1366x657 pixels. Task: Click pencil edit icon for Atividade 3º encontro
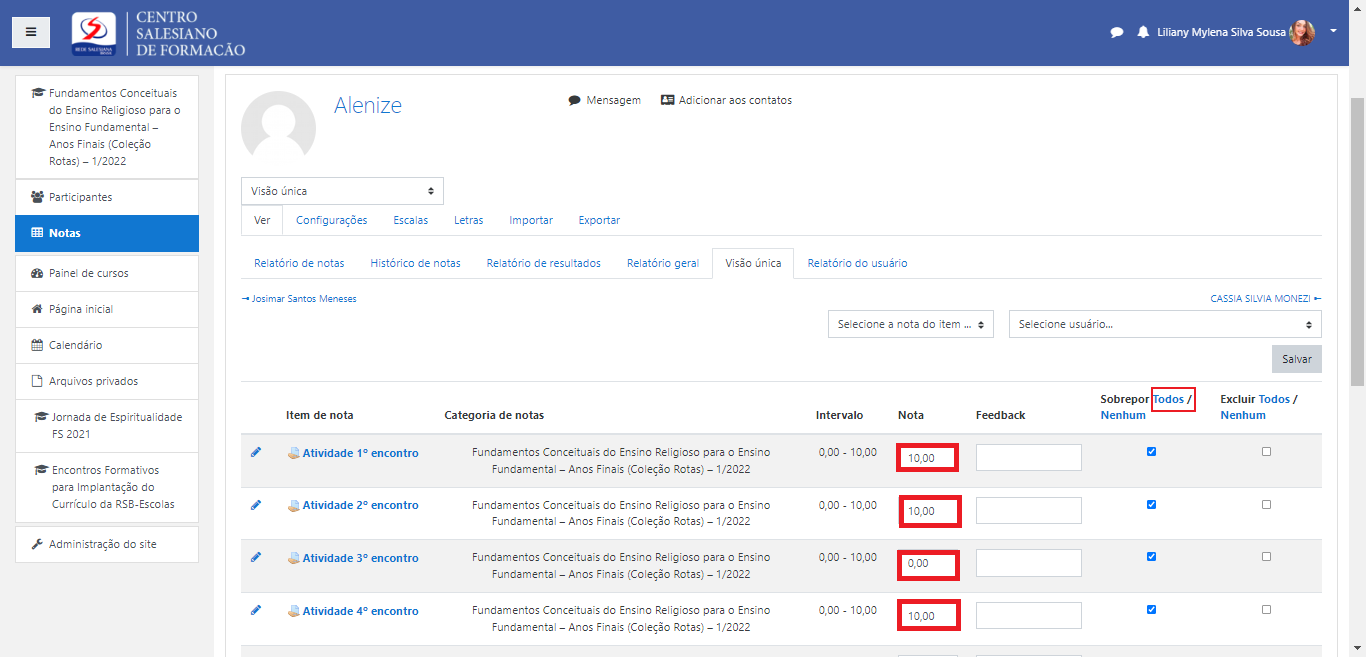tap(256, 557)
